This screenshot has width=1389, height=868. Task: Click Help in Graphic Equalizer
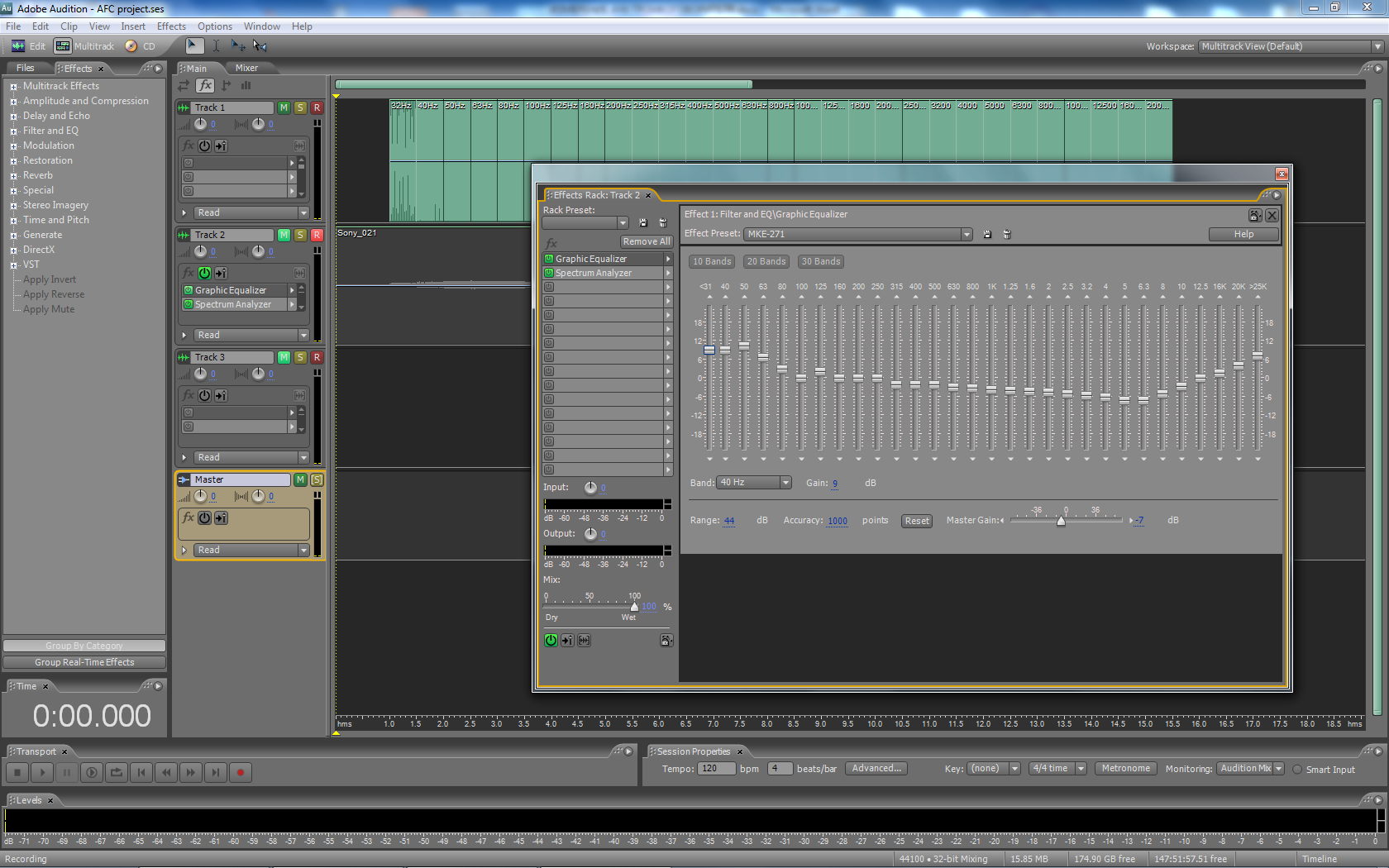click(x=1243, y=234)
